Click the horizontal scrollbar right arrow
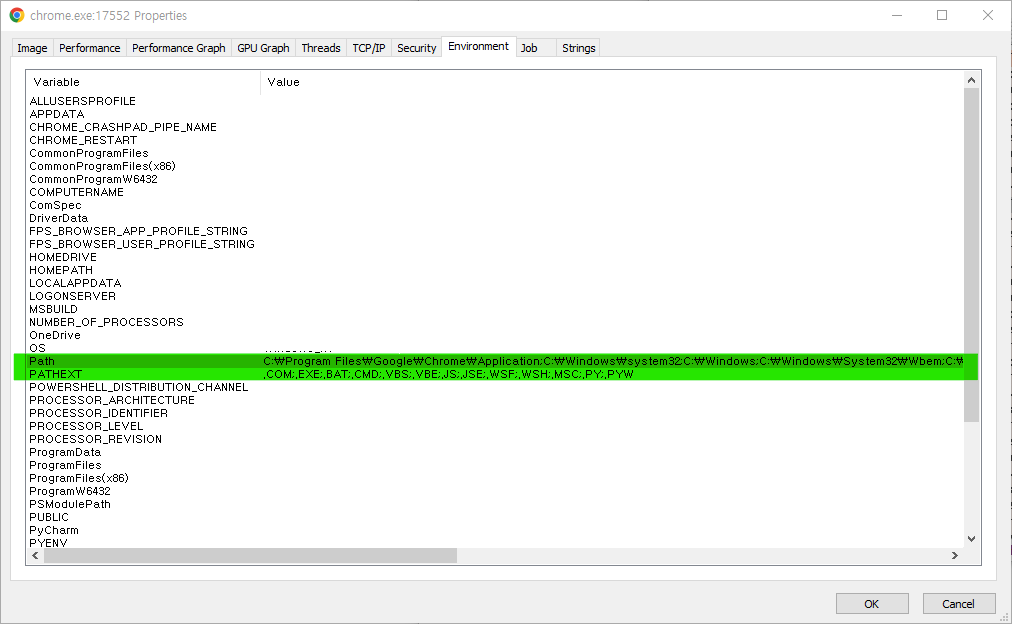This screenshot has width=1012, height=624. click(955, 556)
